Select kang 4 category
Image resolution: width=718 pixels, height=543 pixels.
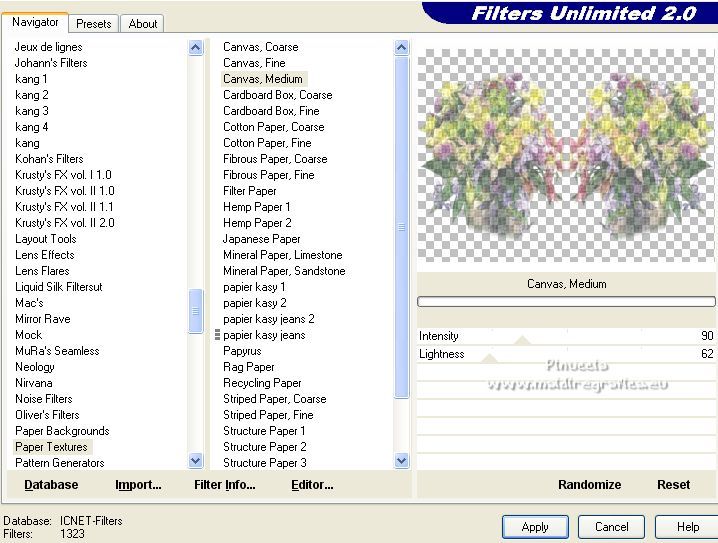(32, 127)
